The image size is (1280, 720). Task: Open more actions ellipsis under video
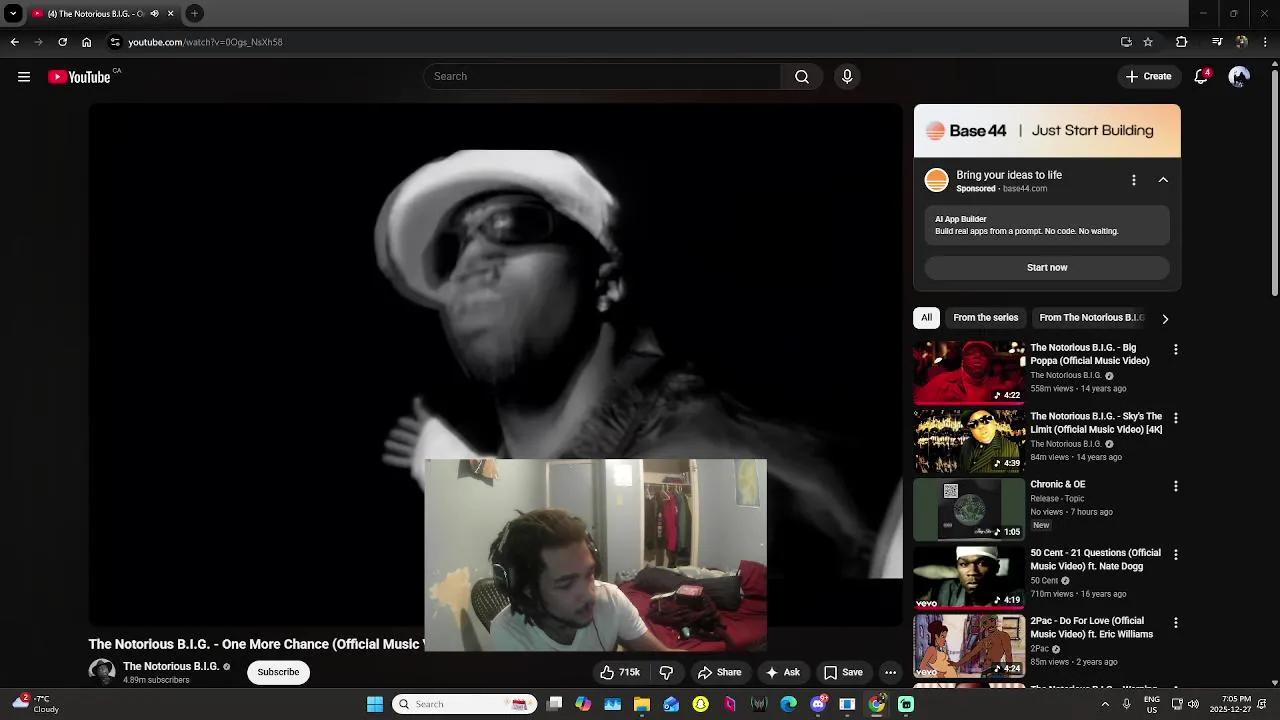point(890,672)
